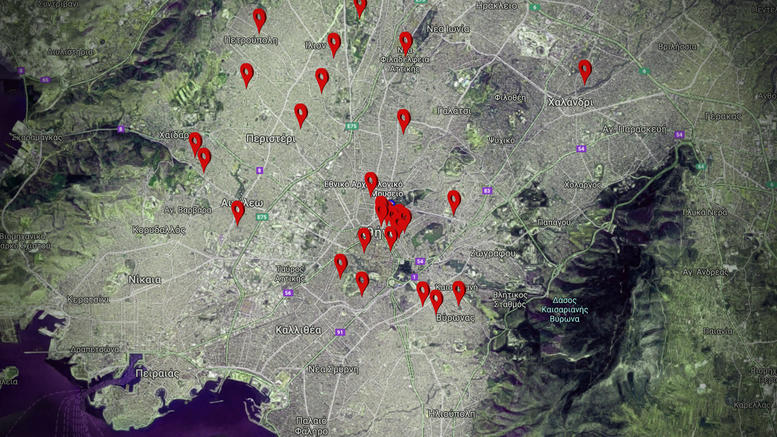Select the Νίκαια place label
Viewport: 777px width, 437px height.
click(144, 280)
